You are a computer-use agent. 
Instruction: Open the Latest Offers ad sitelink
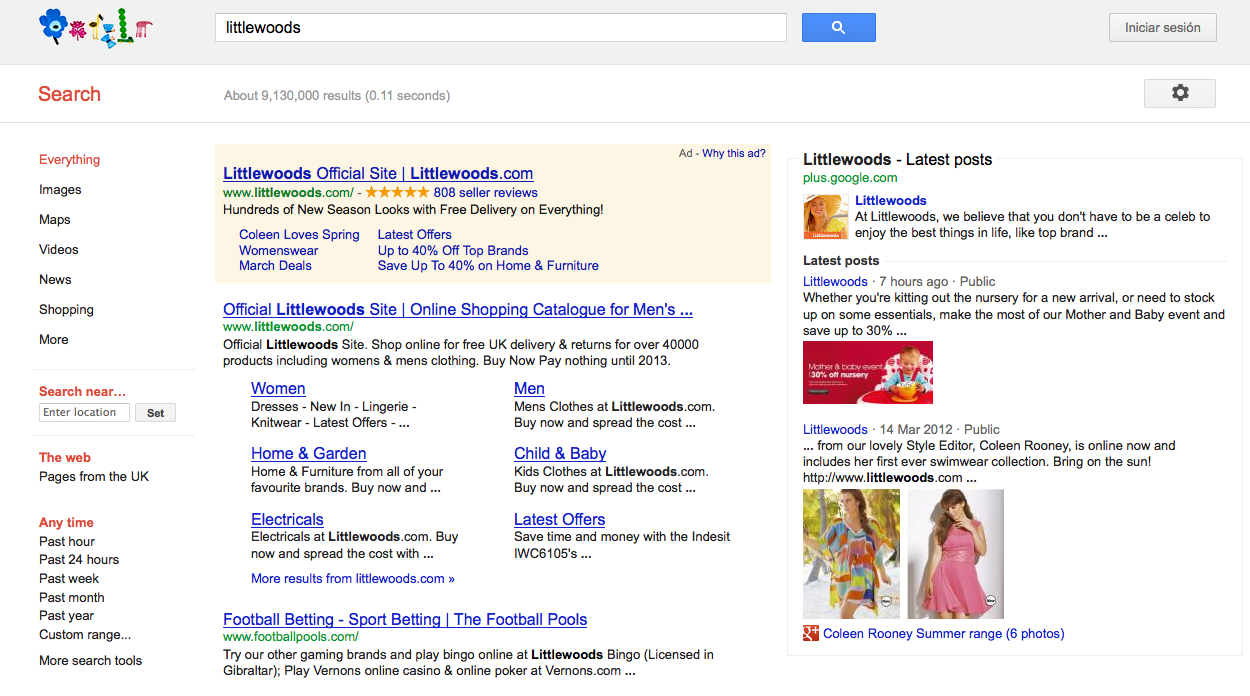tap(415, 234)
